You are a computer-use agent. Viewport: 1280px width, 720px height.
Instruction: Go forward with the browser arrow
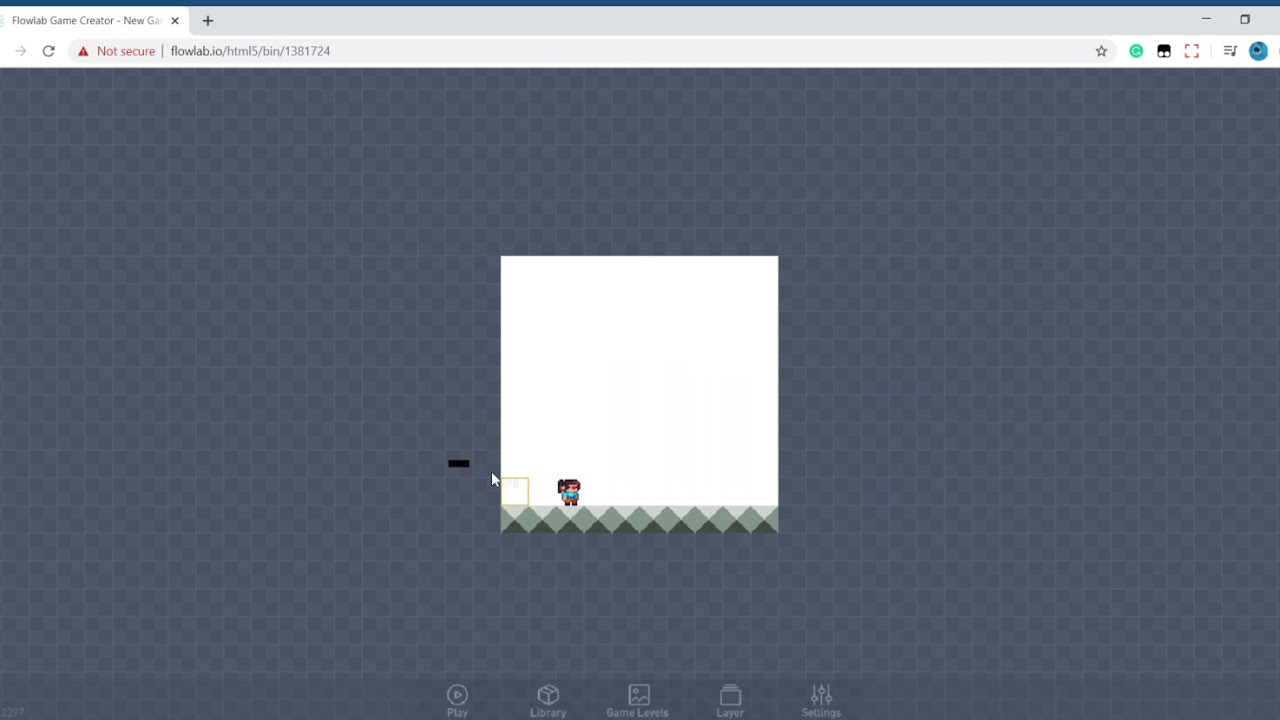(x=20, y=51)
